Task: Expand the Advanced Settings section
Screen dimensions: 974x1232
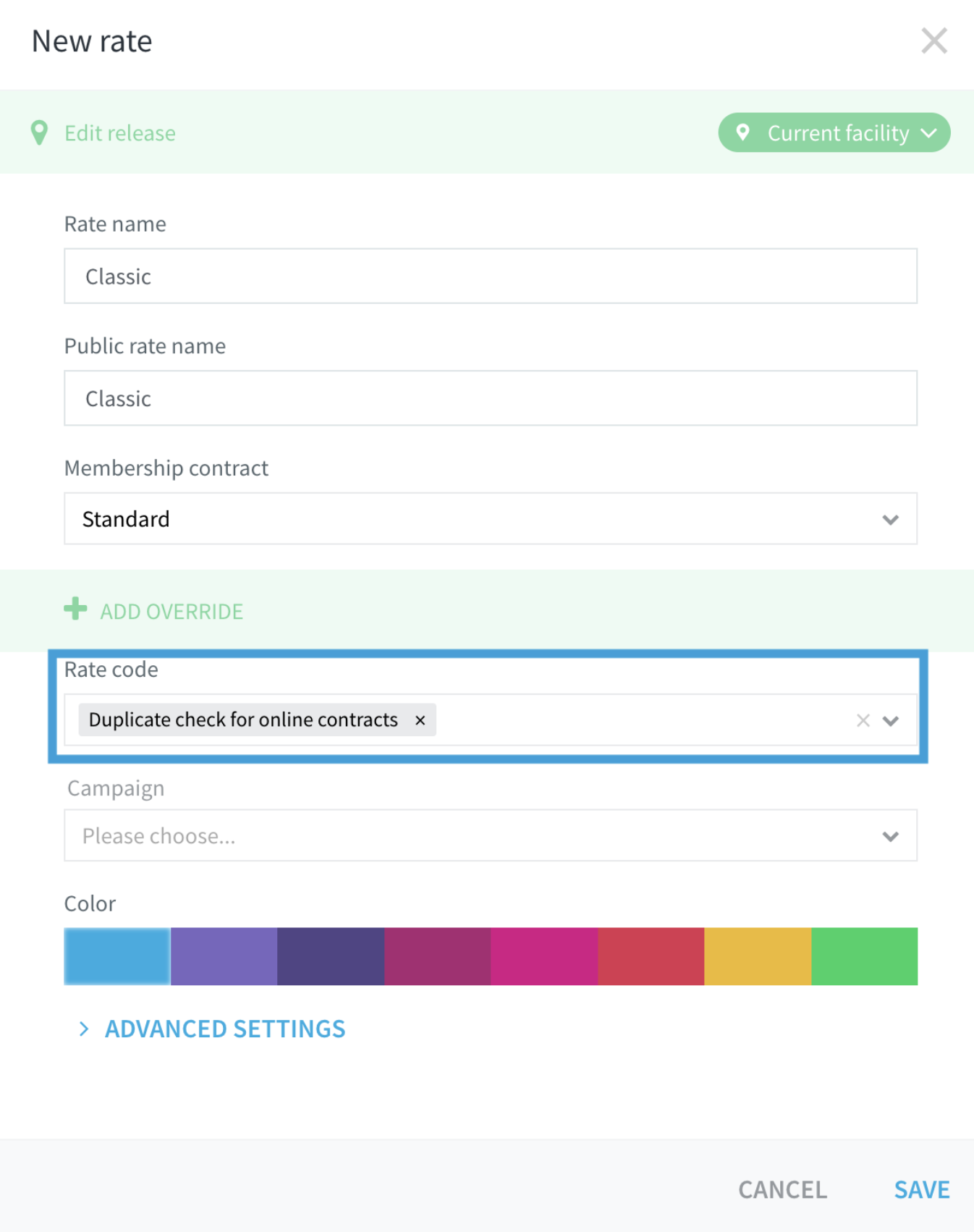Action: 212,1029
